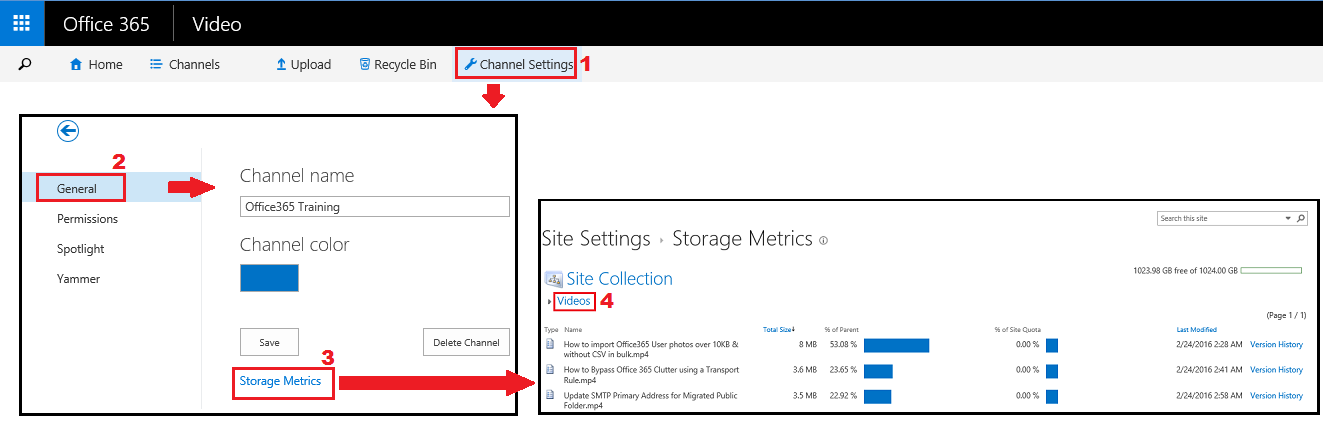Viewport: 1323px width, 422px height.
Task: Open Channel Settings
Action: (518, 64)
